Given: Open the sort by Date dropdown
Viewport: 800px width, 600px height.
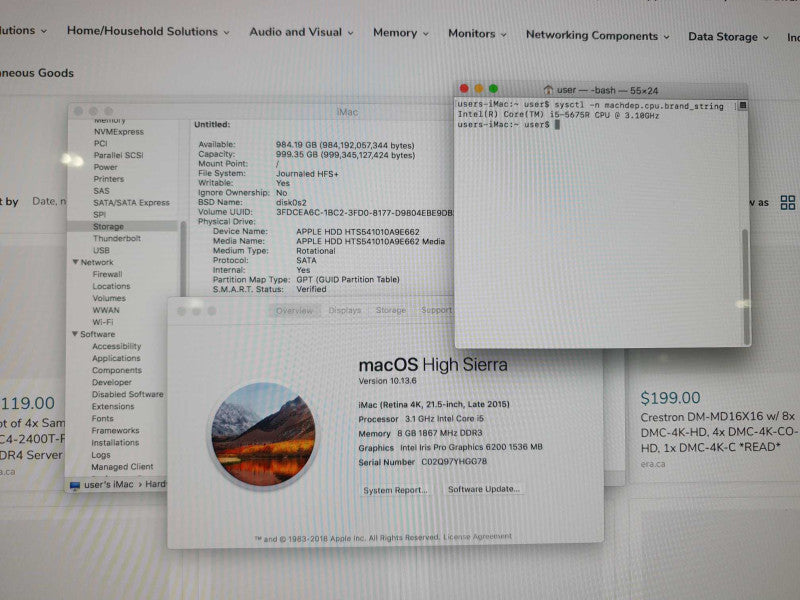Looking at the screenshot, I should pyautogui.click(x=49, y=202).
